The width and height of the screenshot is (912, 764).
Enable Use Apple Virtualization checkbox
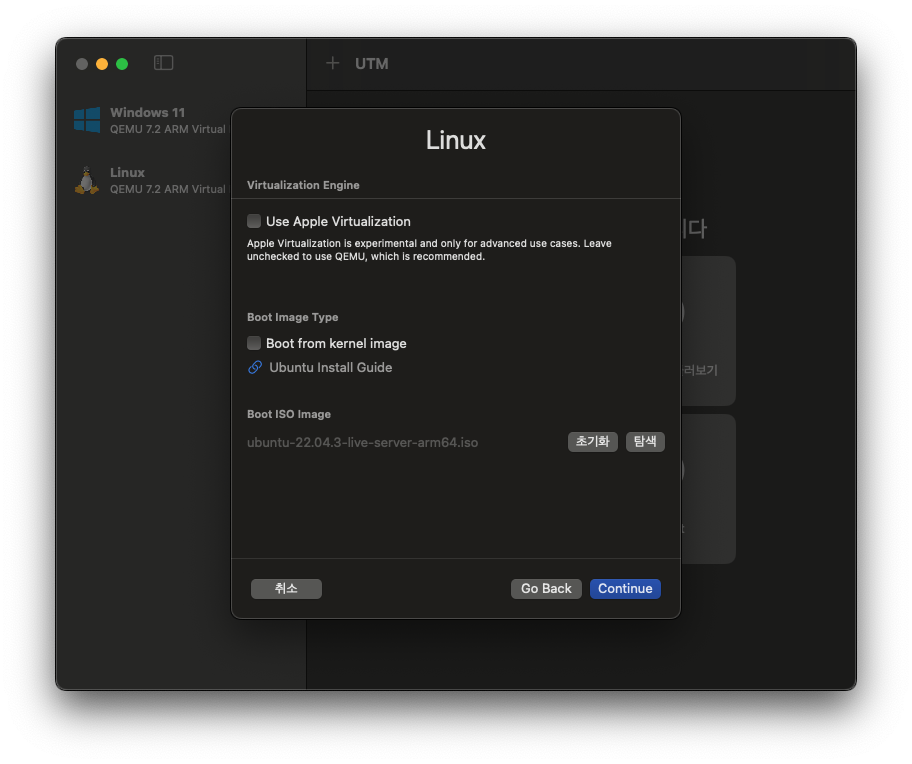click(254, 221)
